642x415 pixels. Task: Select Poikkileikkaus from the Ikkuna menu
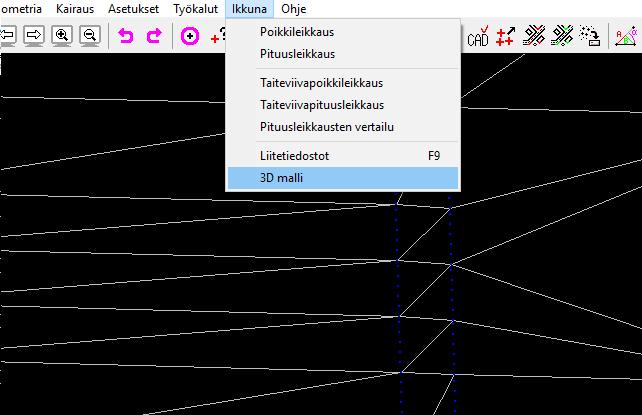[343, 32]
